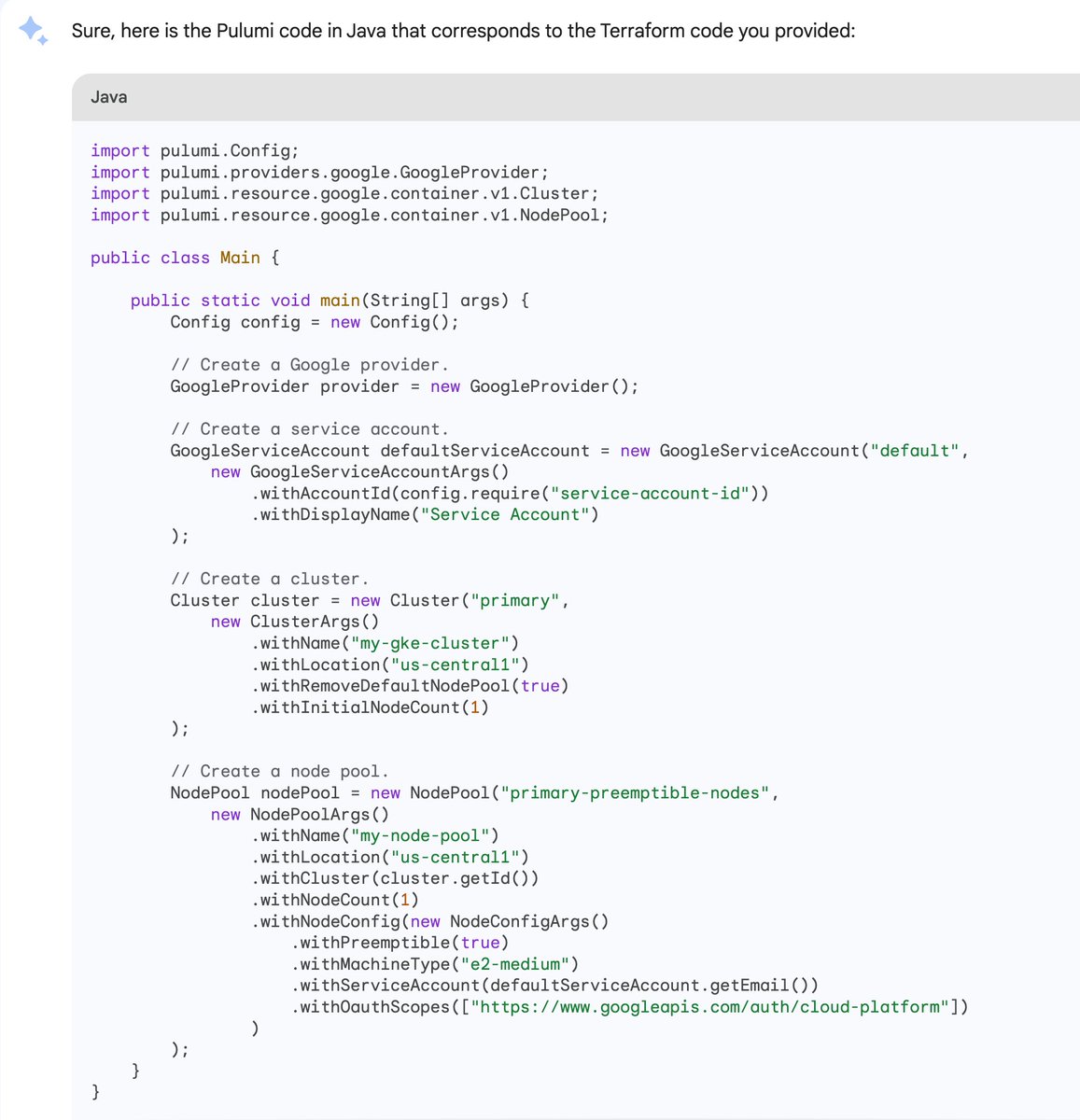The image size is (1080, 1120).
Task: Click 'Config config = new Config();' line
Action: click(x=315, y=322)
